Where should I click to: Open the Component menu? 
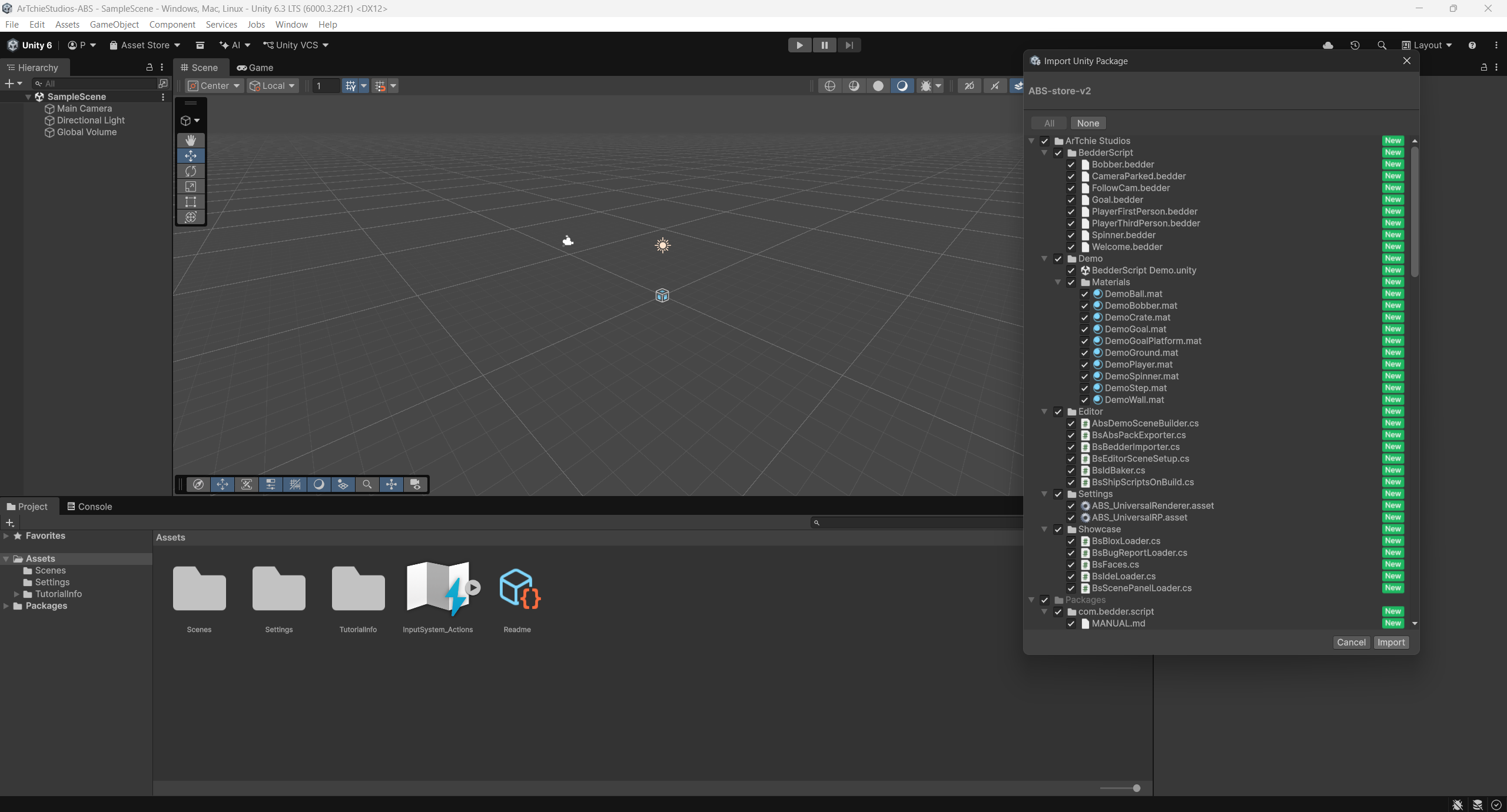tap(172, 25)
